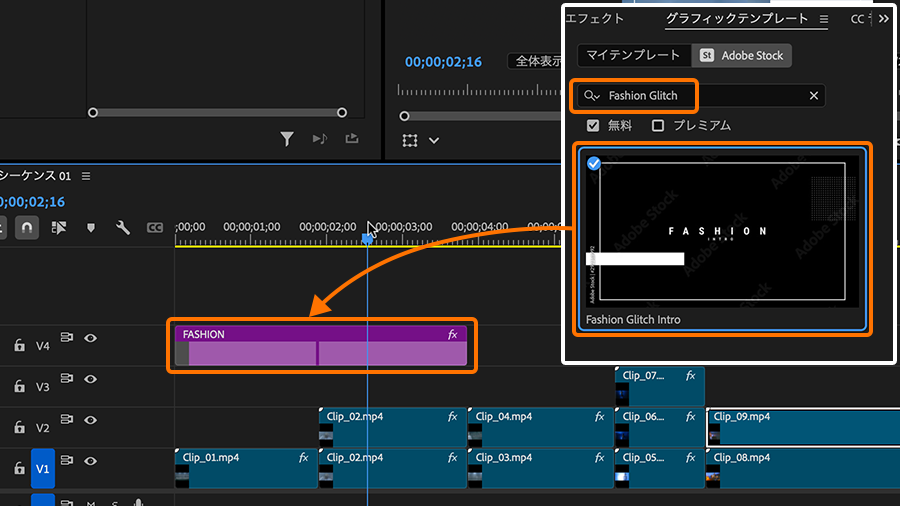
Task: Toggle lock on track V4
Action: (20, 345)
